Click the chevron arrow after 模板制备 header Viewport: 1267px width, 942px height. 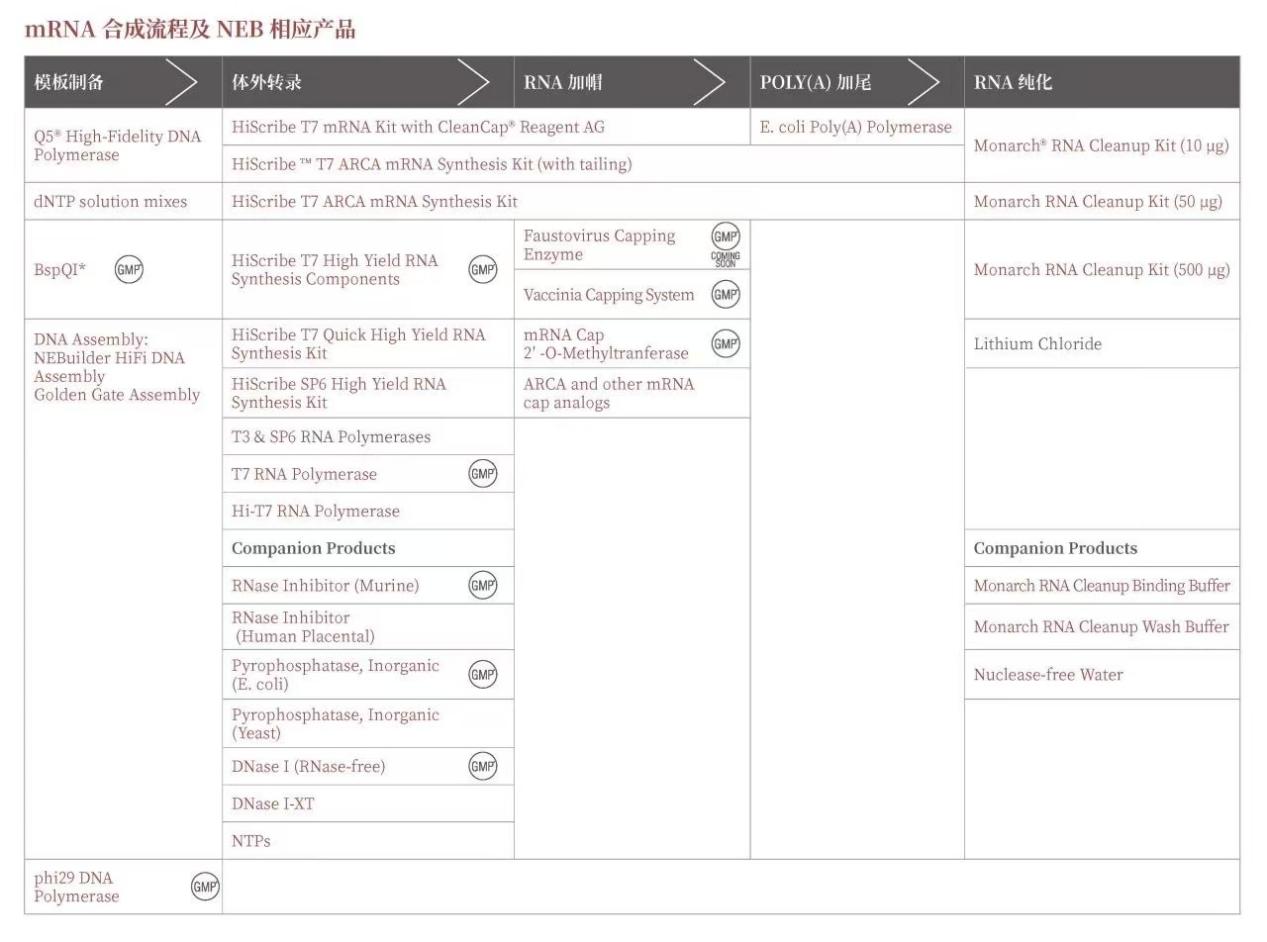[x=180, y=83]
